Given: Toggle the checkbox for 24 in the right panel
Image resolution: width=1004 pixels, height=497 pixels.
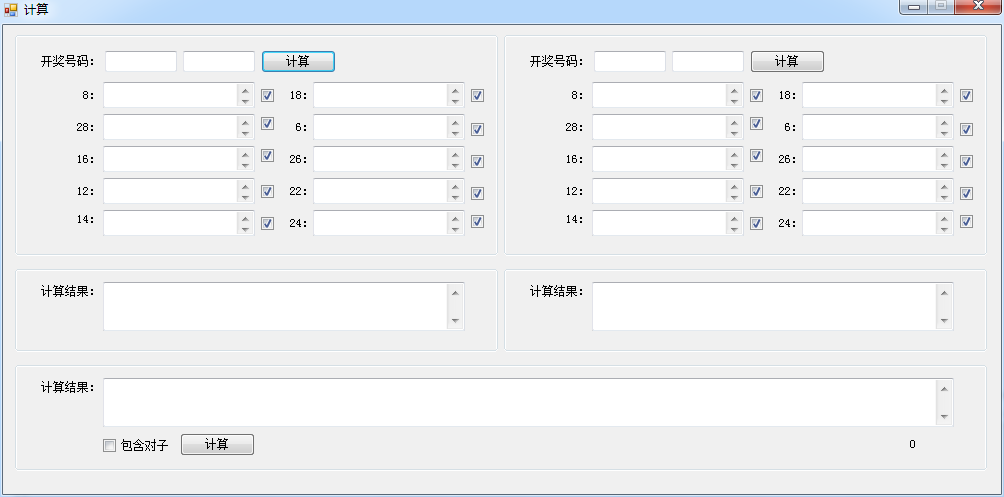Looking at the screenshot, I should (966, 222).
